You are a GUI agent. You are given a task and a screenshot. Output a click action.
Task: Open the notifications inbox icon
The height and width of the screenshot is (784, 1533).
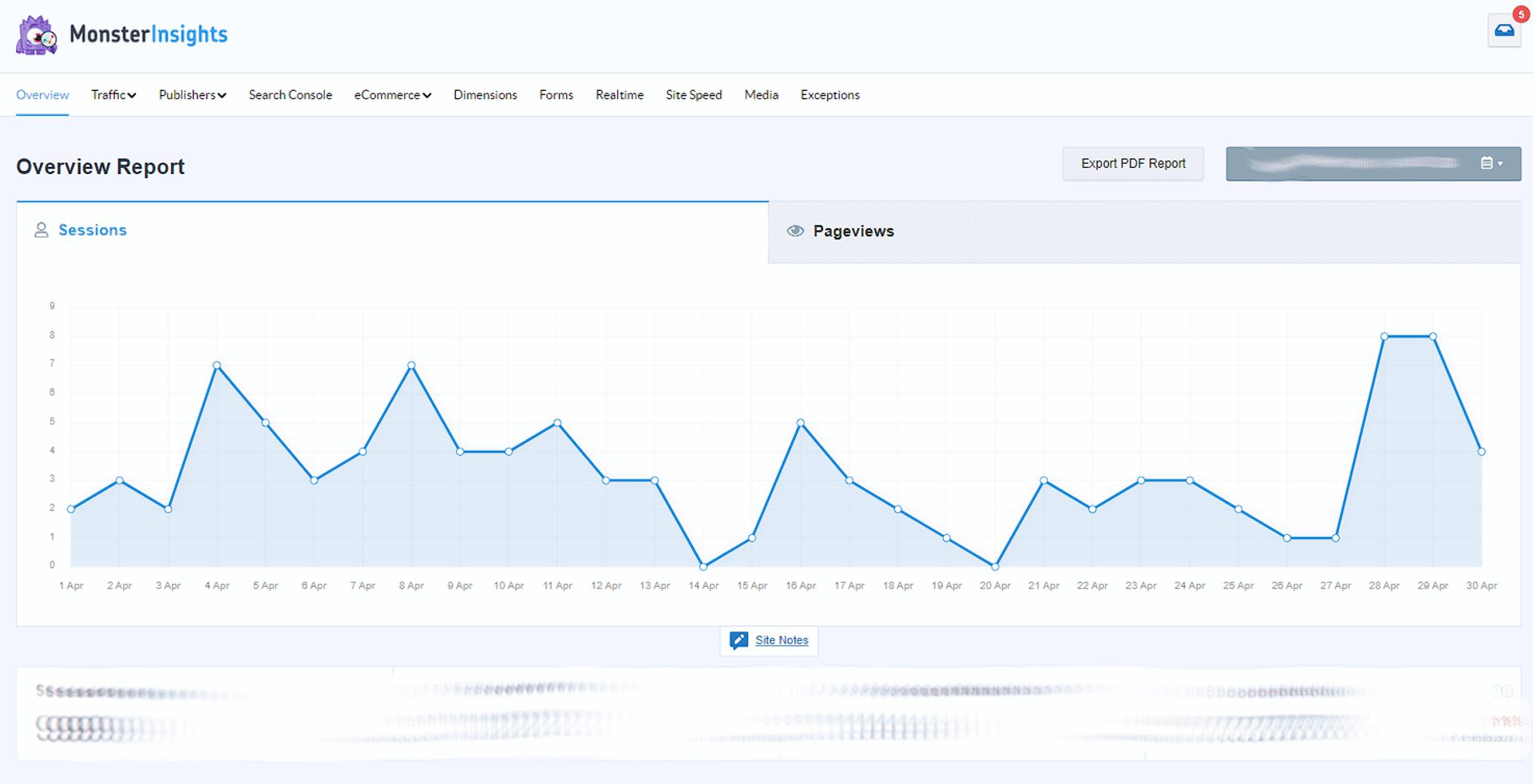tap(1503, 31)
